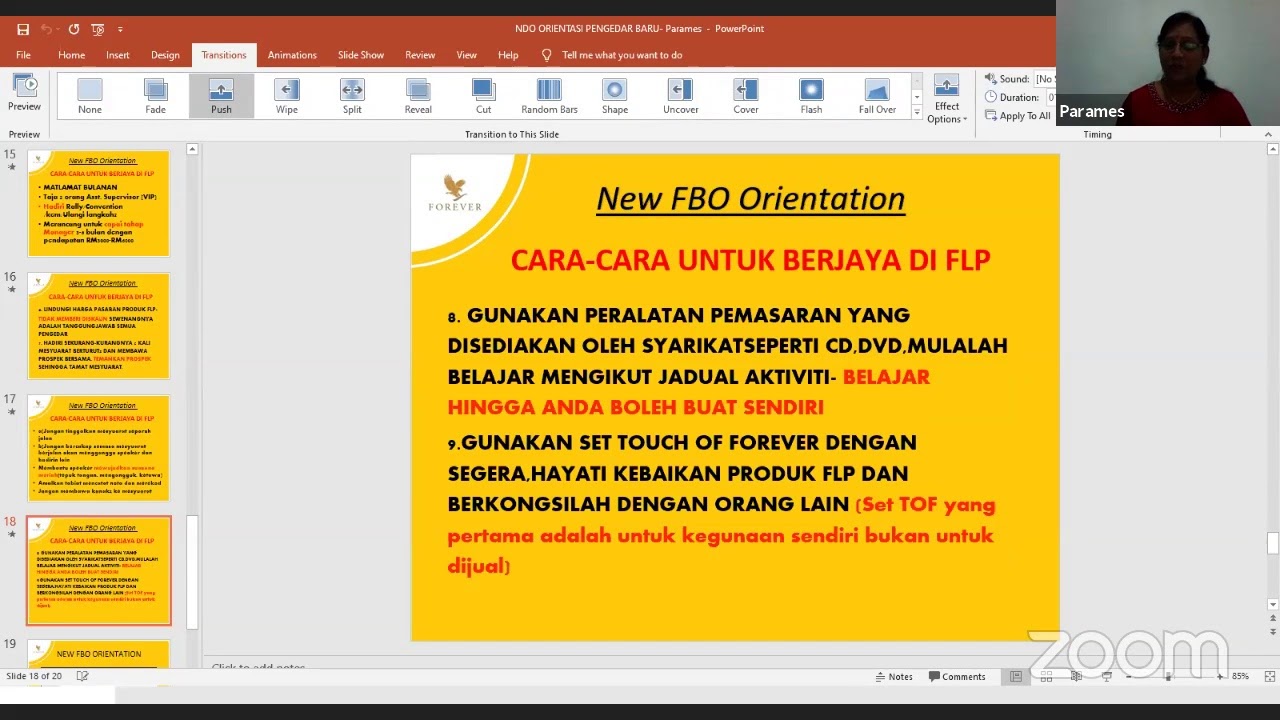Image resolution: width=1280 pixels, height=720 pixels.
Task: Open the Review ribbon tab
Action: pos(420,55)
